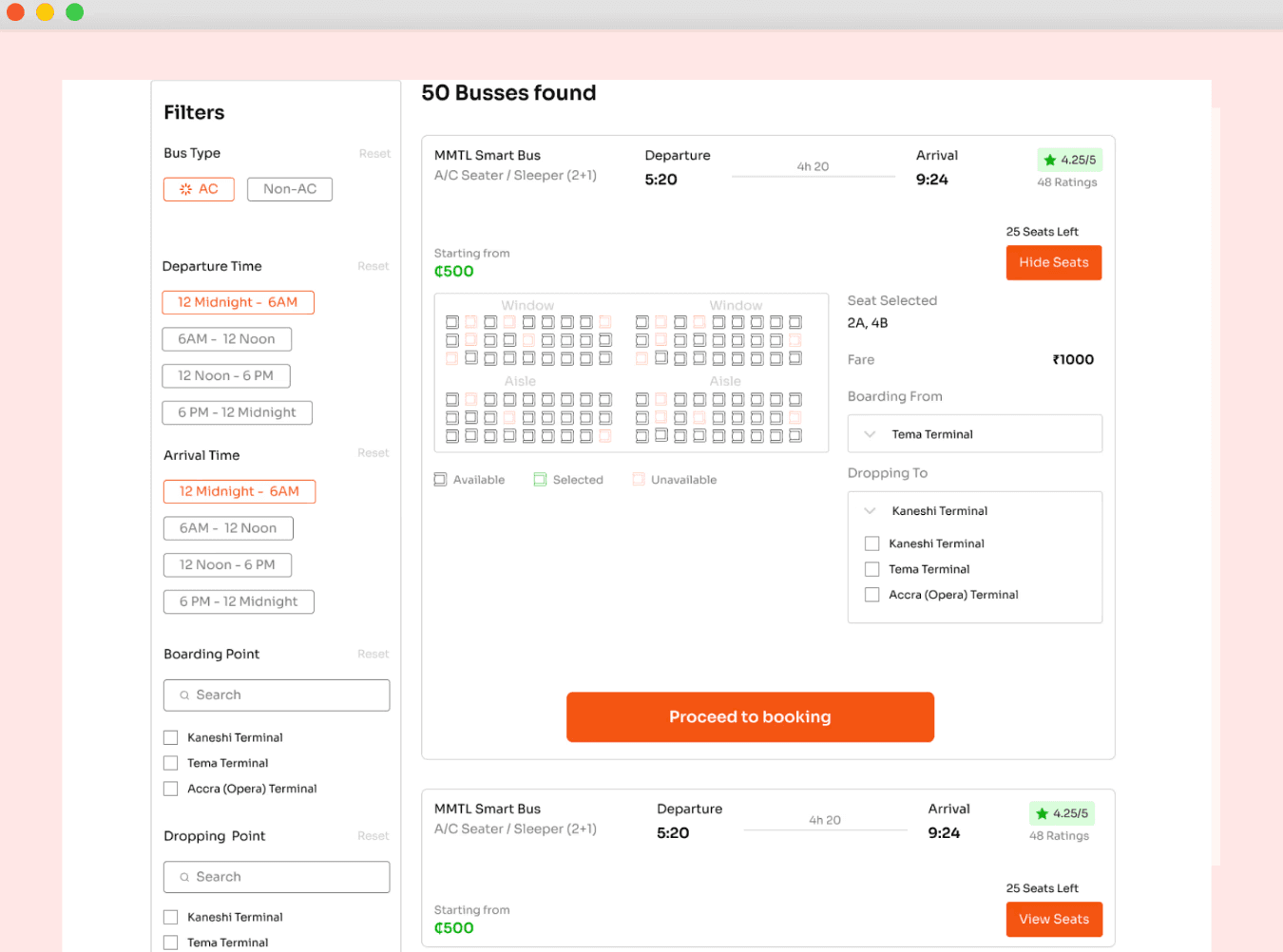Click the Selected seat legend icon

coord(540,480)
